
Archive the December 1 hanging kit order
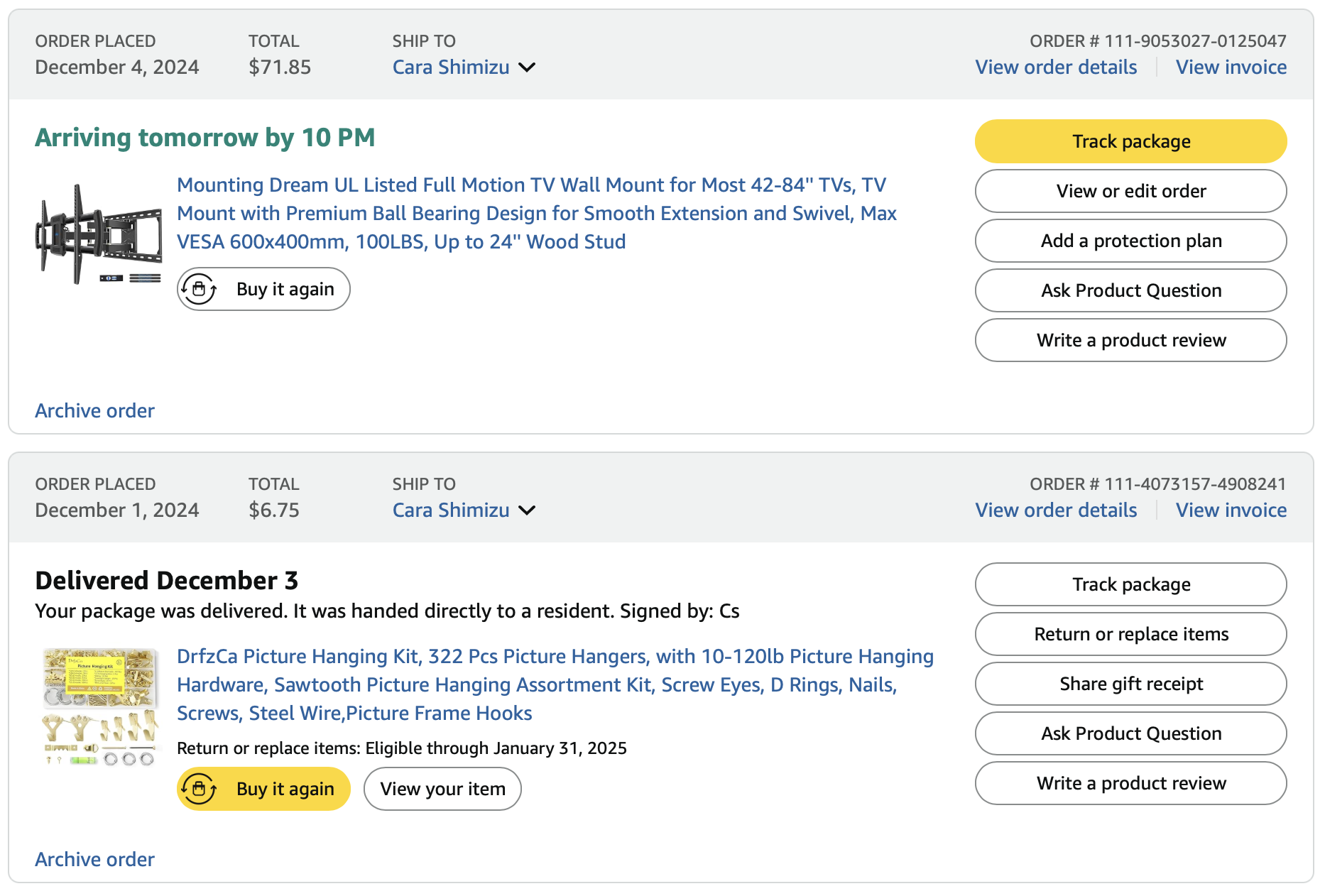point(94,860)
